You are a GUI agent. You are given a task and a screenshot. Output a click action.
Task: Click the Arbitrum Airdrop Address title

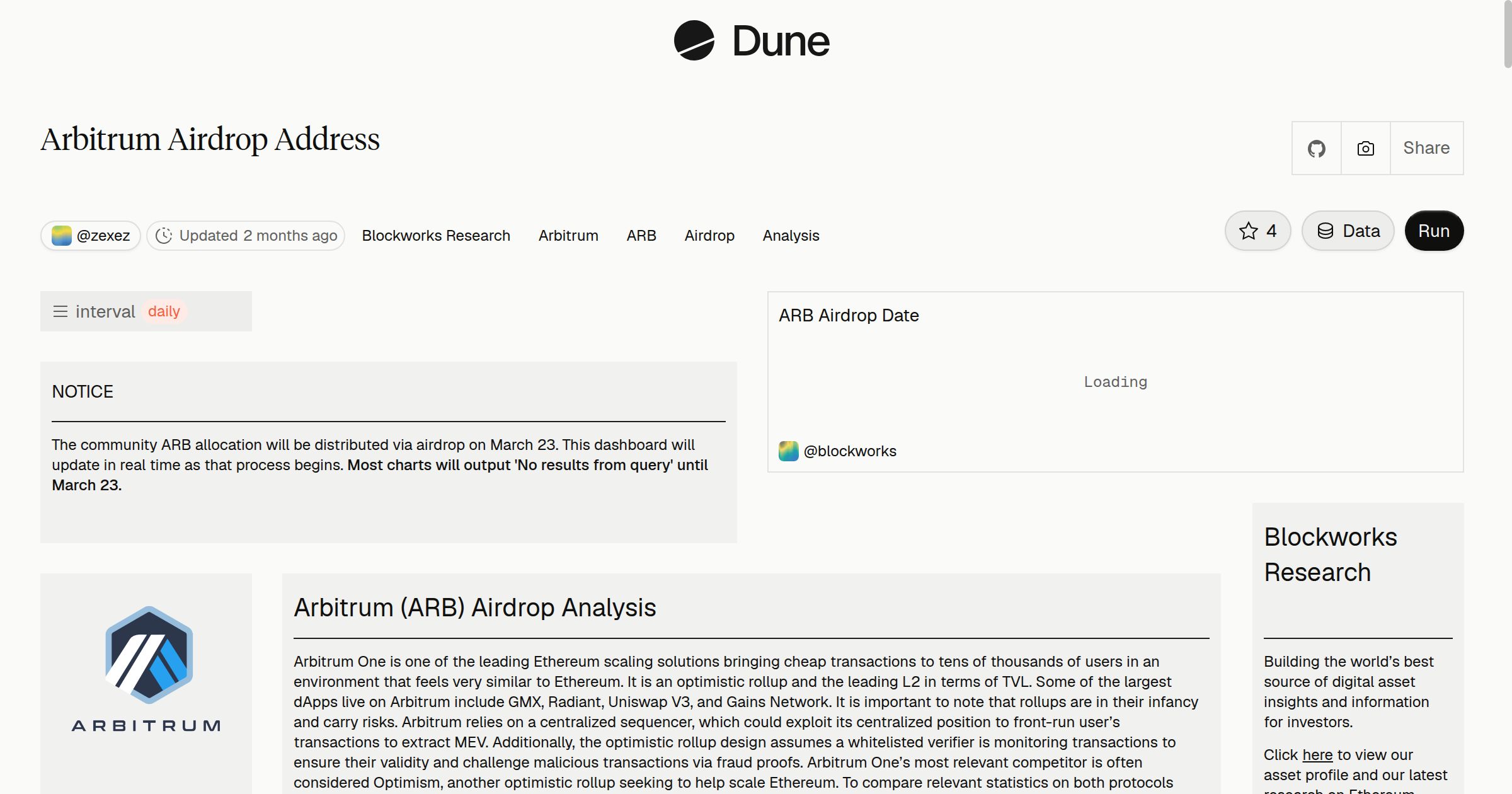[210, 139]
